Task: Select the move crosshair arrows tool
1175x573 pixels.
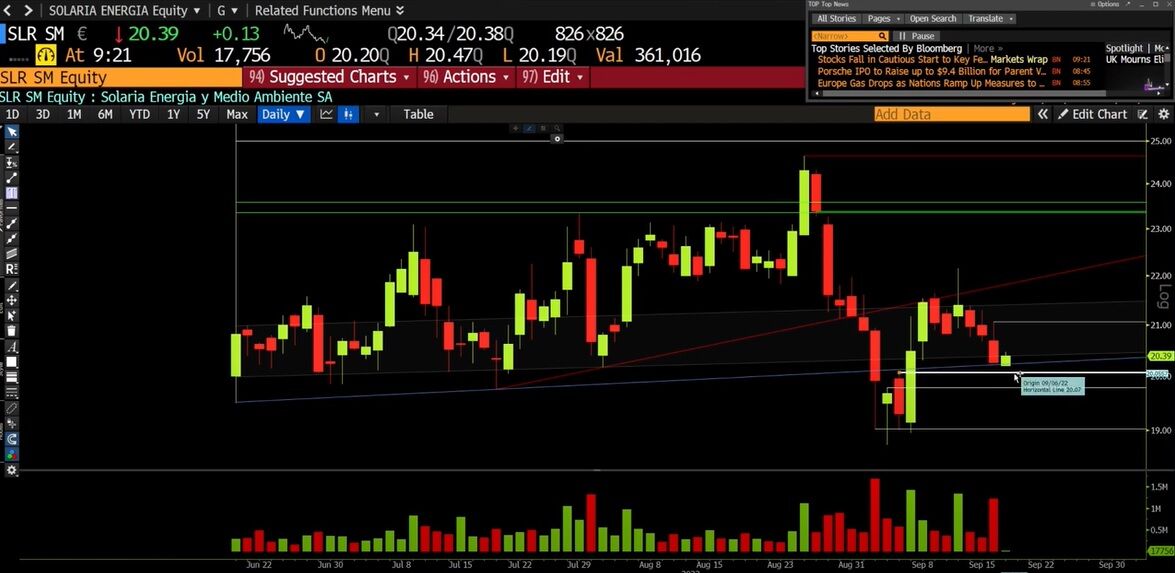Action: pyautogui.click(x=12, y=300)
